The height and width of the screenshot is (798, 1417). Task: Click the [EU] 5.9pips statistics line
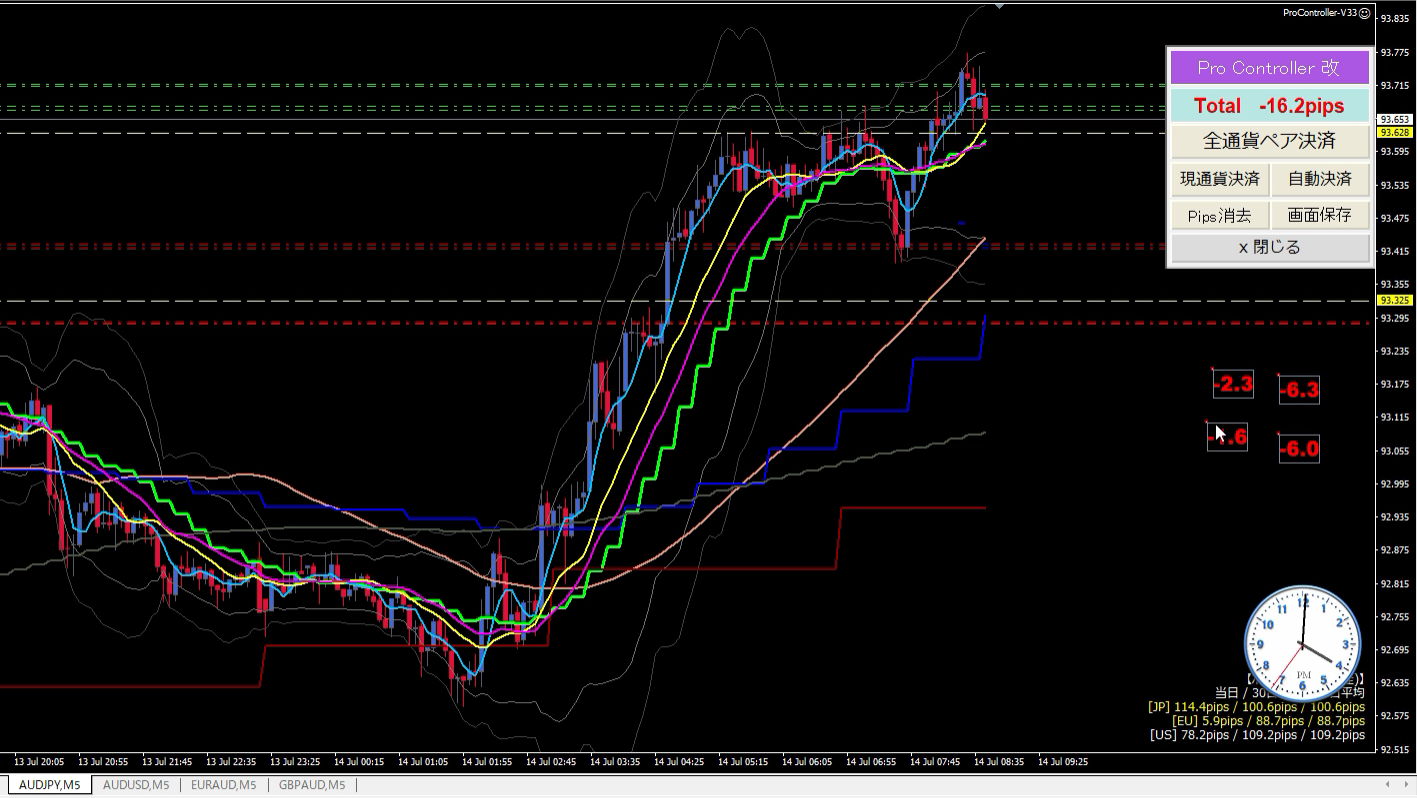(1268, 720)
